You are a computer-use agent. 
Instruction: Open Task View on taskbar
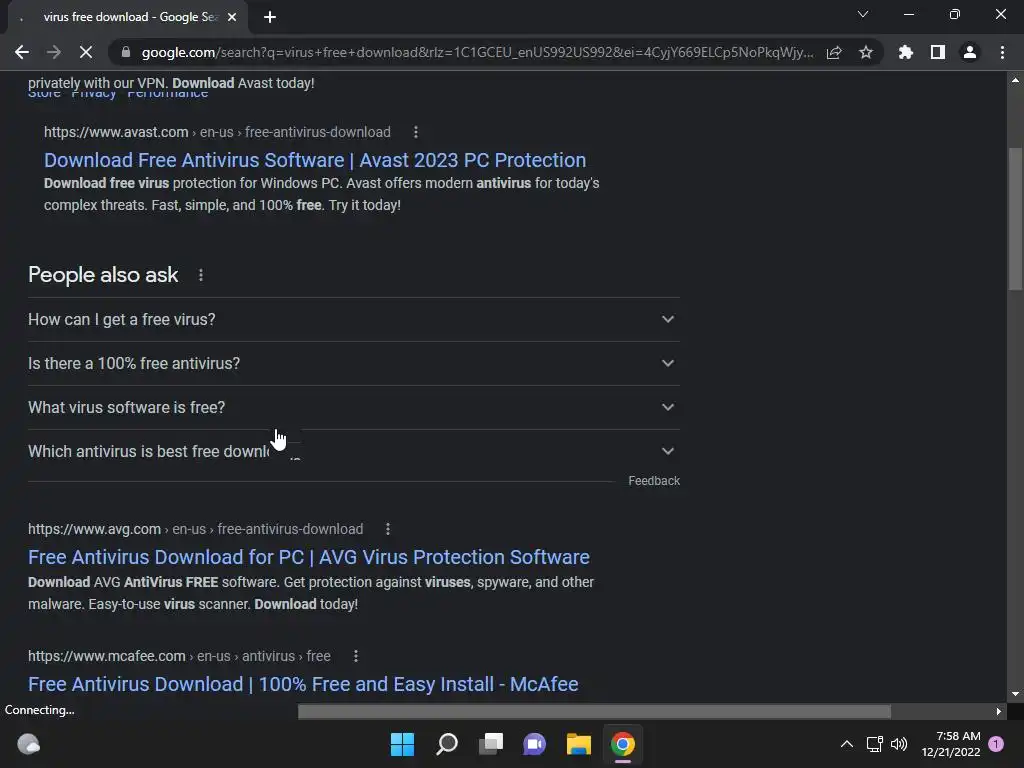click(x=491, y=744)
